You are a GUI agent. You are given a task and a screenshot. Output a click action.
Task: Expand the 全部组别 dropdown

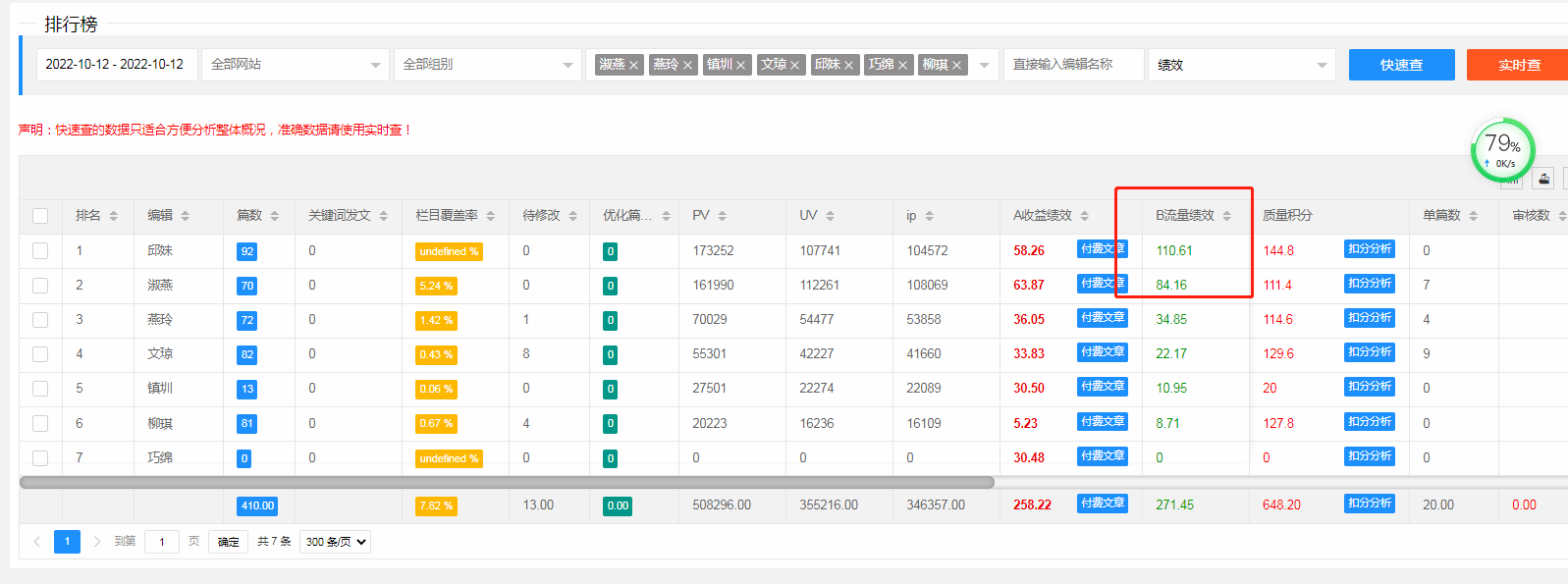(487, 65)
